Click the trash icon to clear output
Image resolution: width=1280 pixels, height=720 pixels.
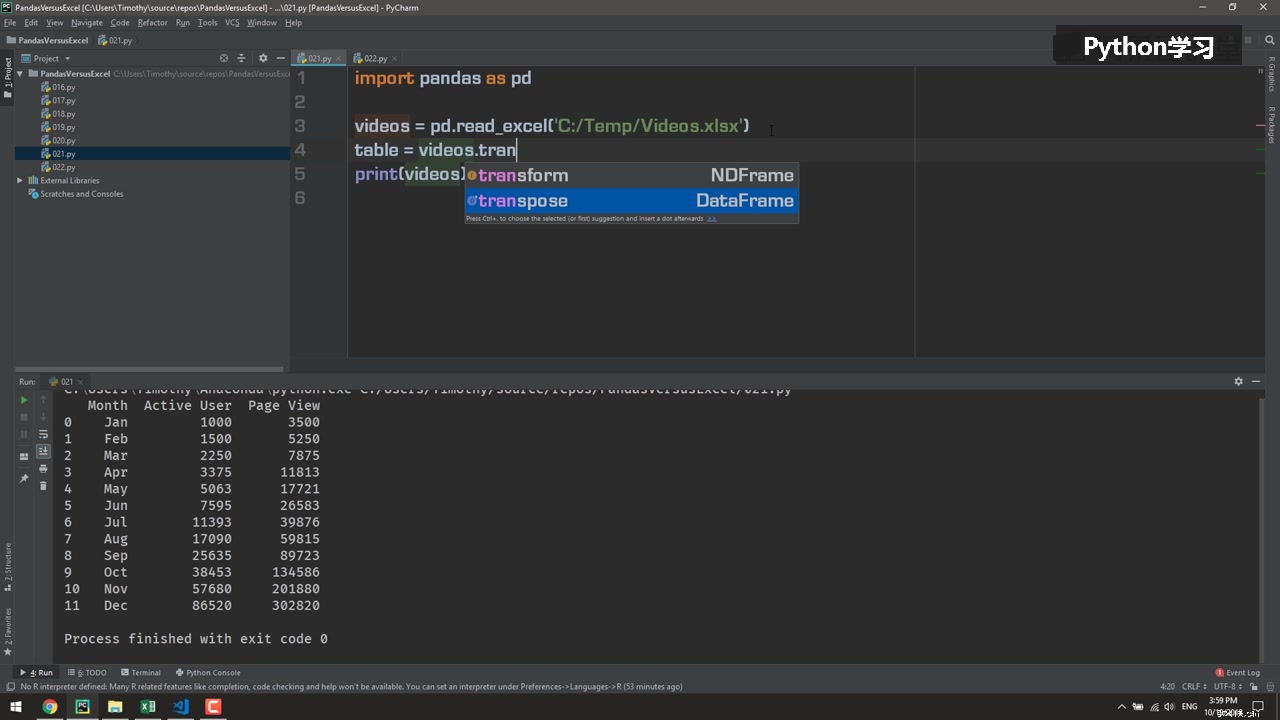pyautogui.click(x=43, y=486)
